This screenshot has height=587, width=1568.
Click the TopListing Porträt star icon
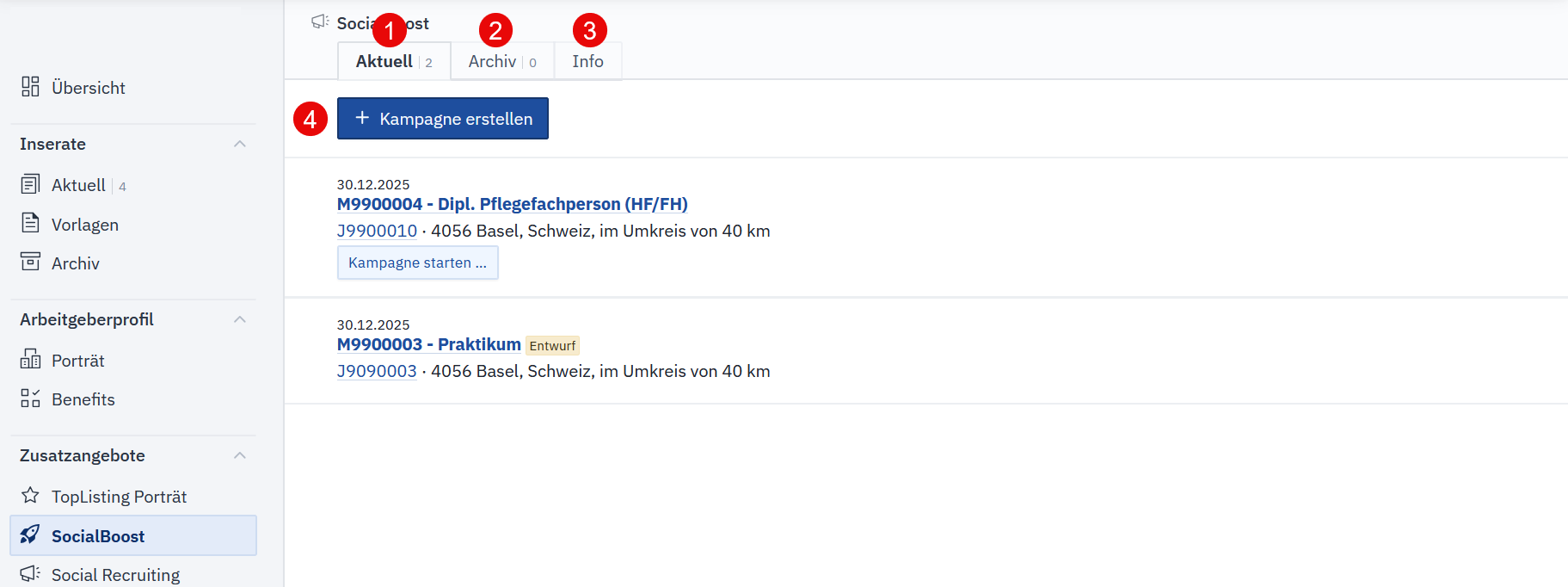coord(30,495)
